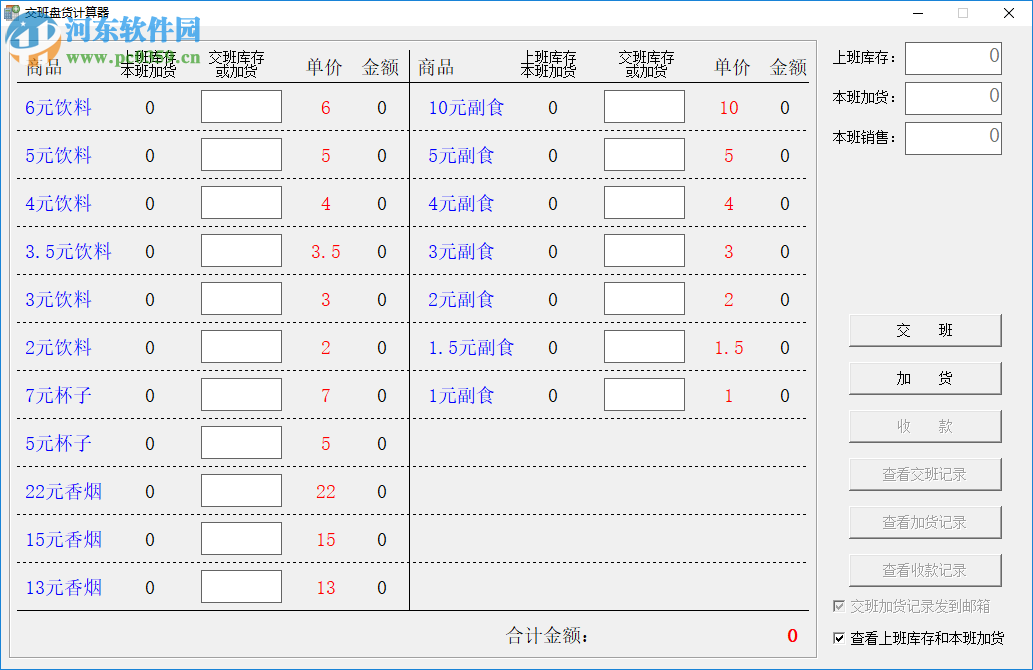Click the 22元香烟 inventory input box
This screenshot has height=670, width=1033.
coord(240,490)
